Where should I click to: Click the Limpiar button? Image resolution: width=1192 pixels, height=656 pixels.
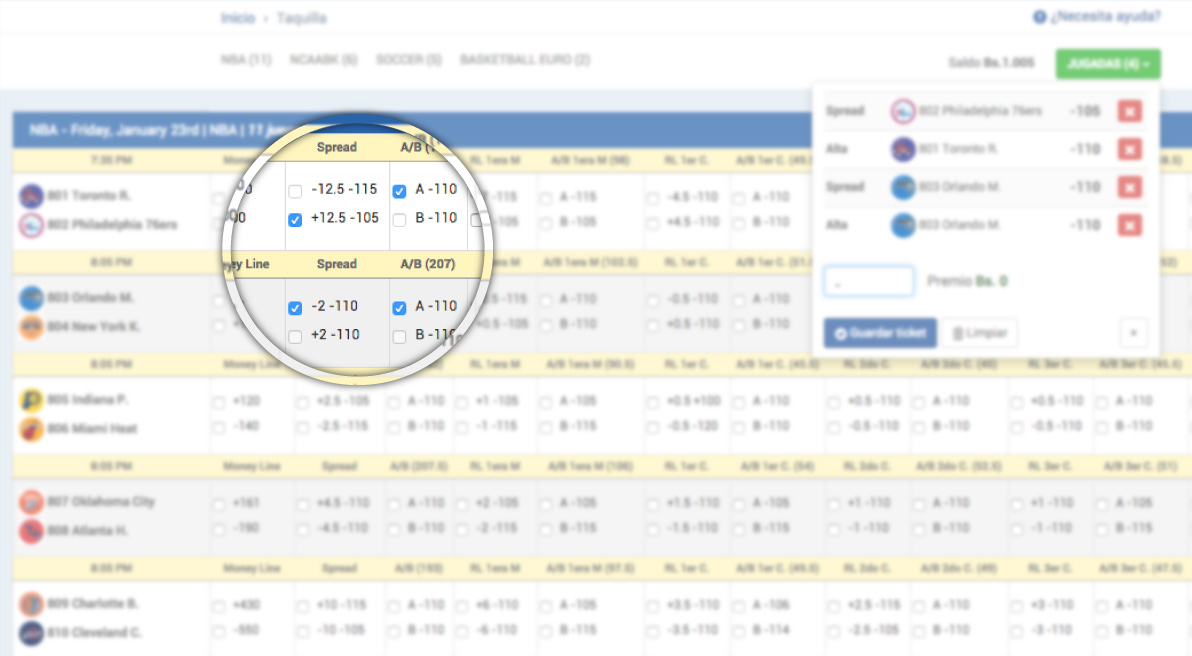coord(980,333)
